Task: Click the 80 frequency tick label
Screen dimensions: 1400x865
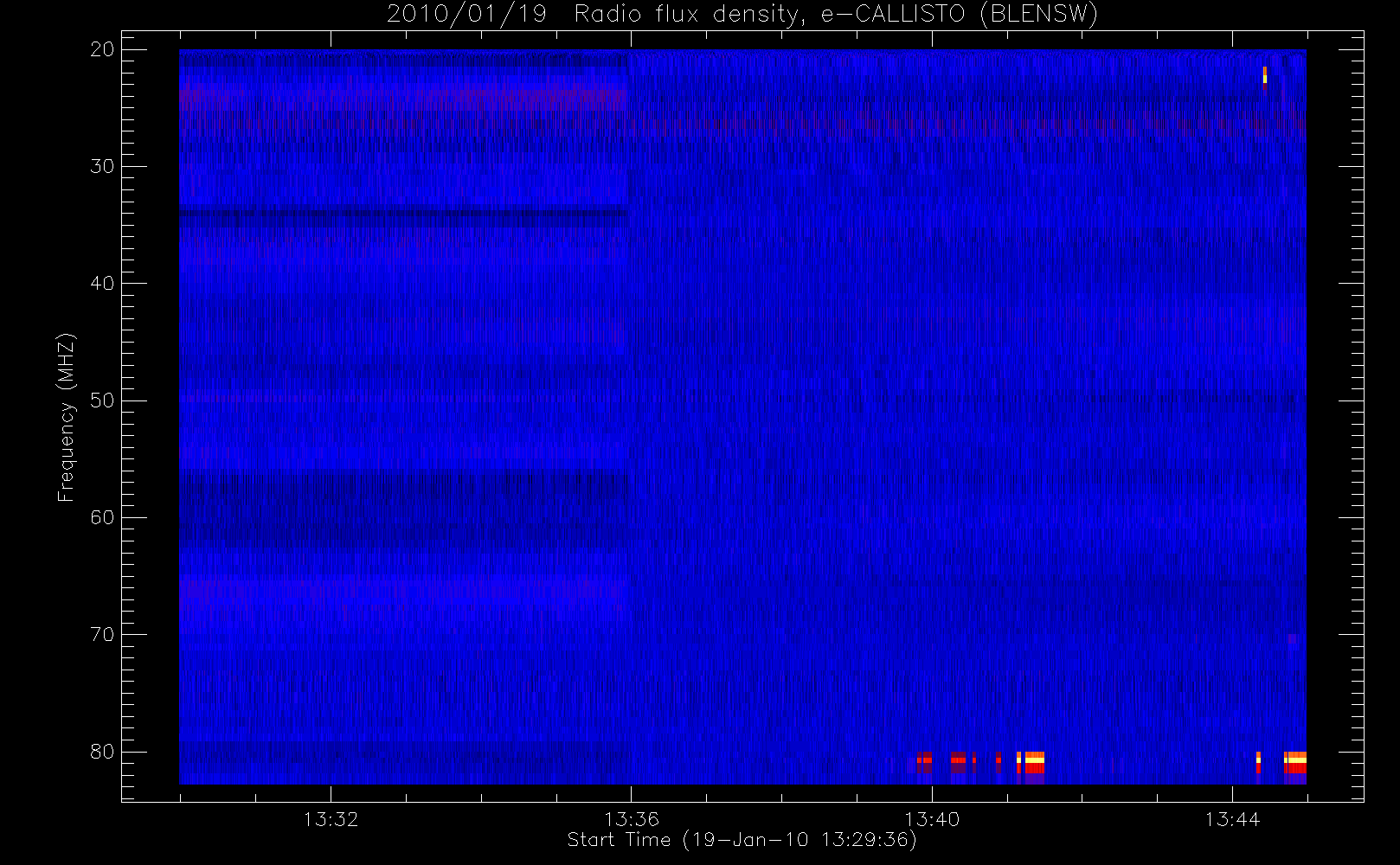Action: click(102, 751)
